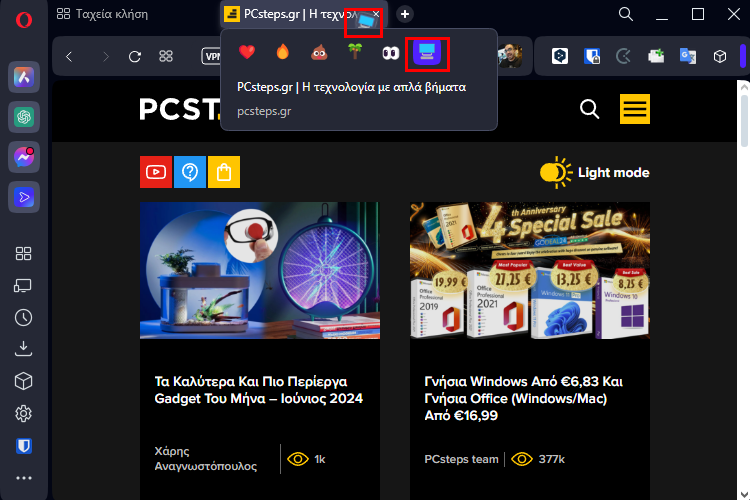Viewport: 750px width, 500px height.
Task: Pick the palm tree tab emoji
Action: coord(355,51)
